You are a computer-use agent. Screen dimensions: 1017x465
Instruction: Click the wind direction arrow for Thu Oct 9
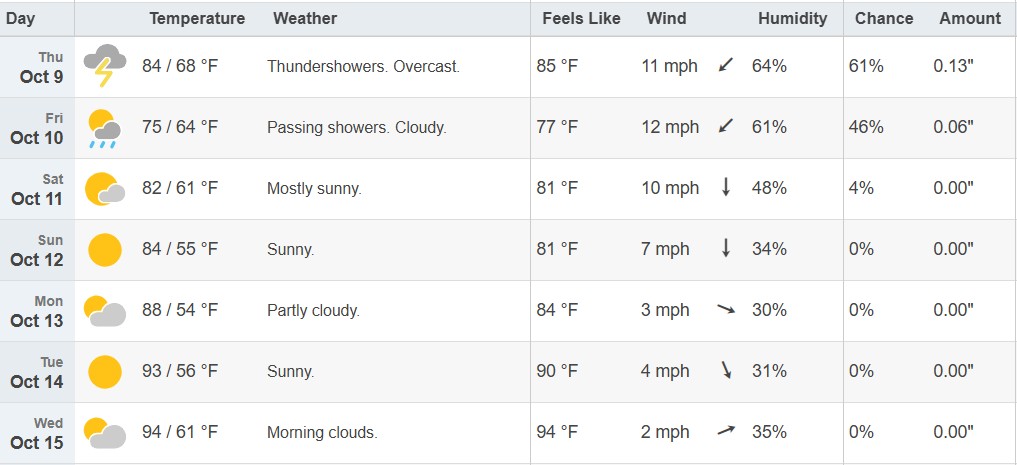click(x=726, y=66)
